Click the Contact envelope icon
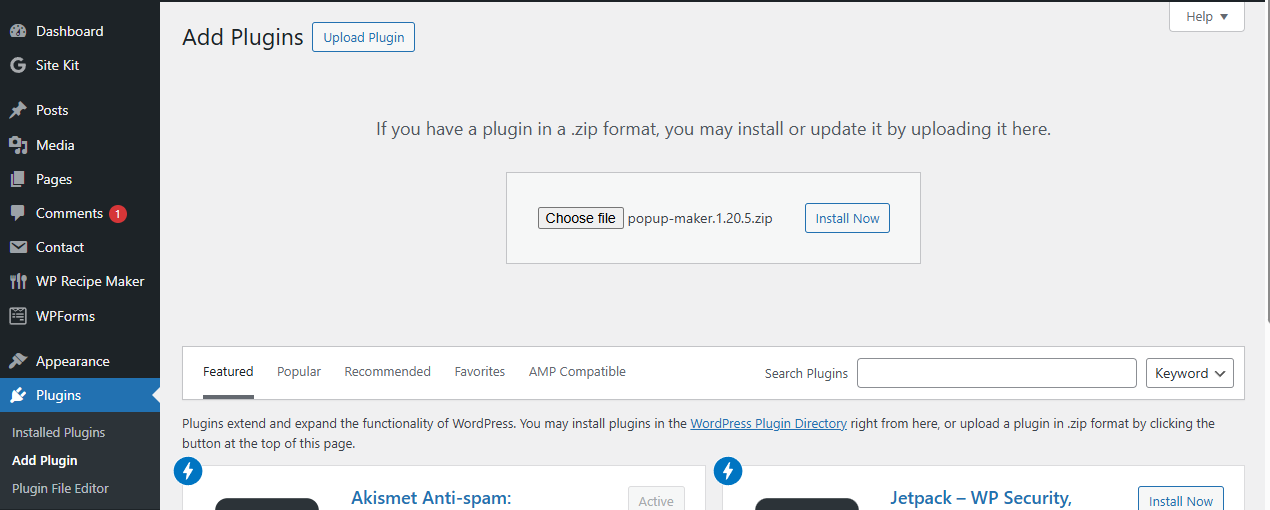 click(x=18, y=247)
